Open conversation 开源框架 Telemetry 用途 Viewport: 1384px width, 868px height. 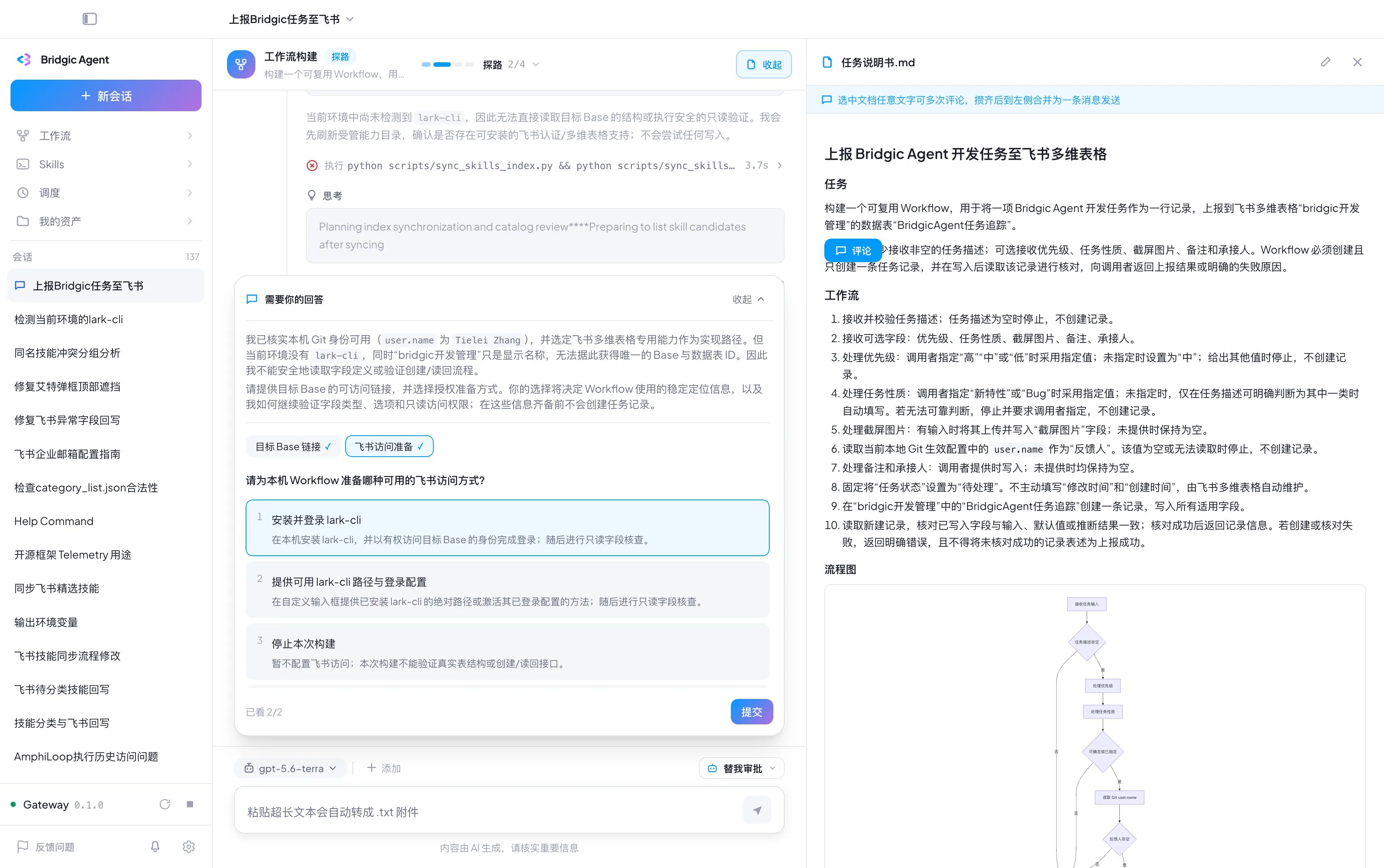pos(106,555)
